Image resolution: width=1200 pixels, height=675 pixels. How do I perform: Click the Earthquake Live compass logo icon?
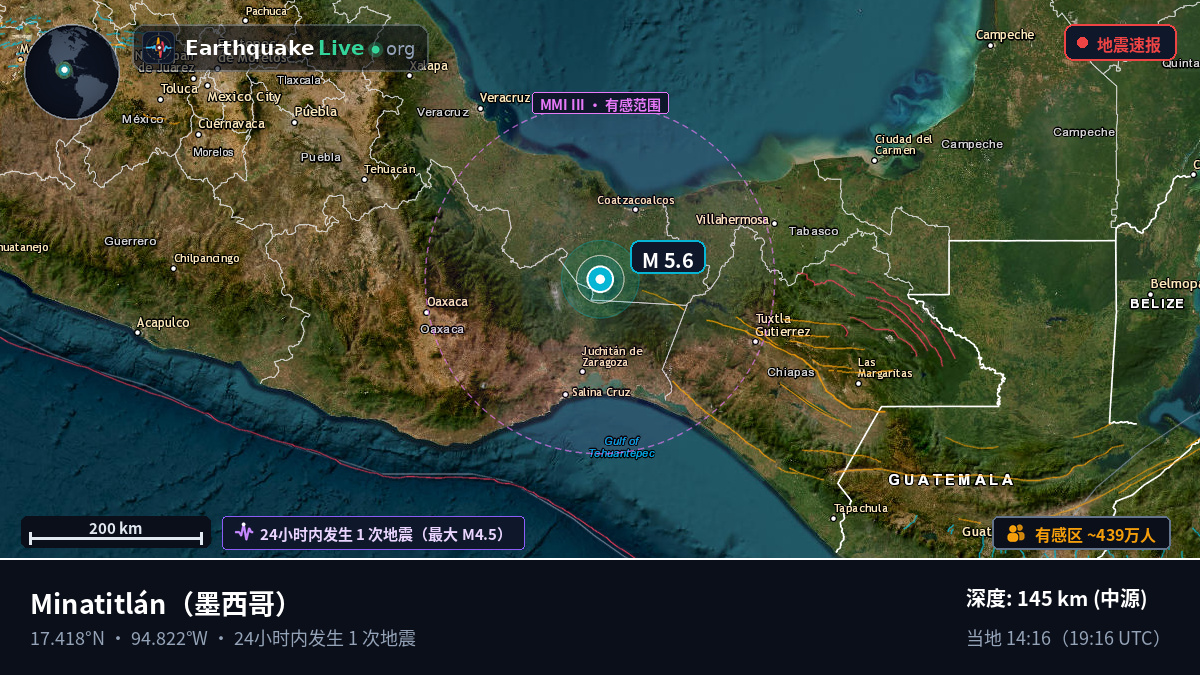click(x=158, y=48)
